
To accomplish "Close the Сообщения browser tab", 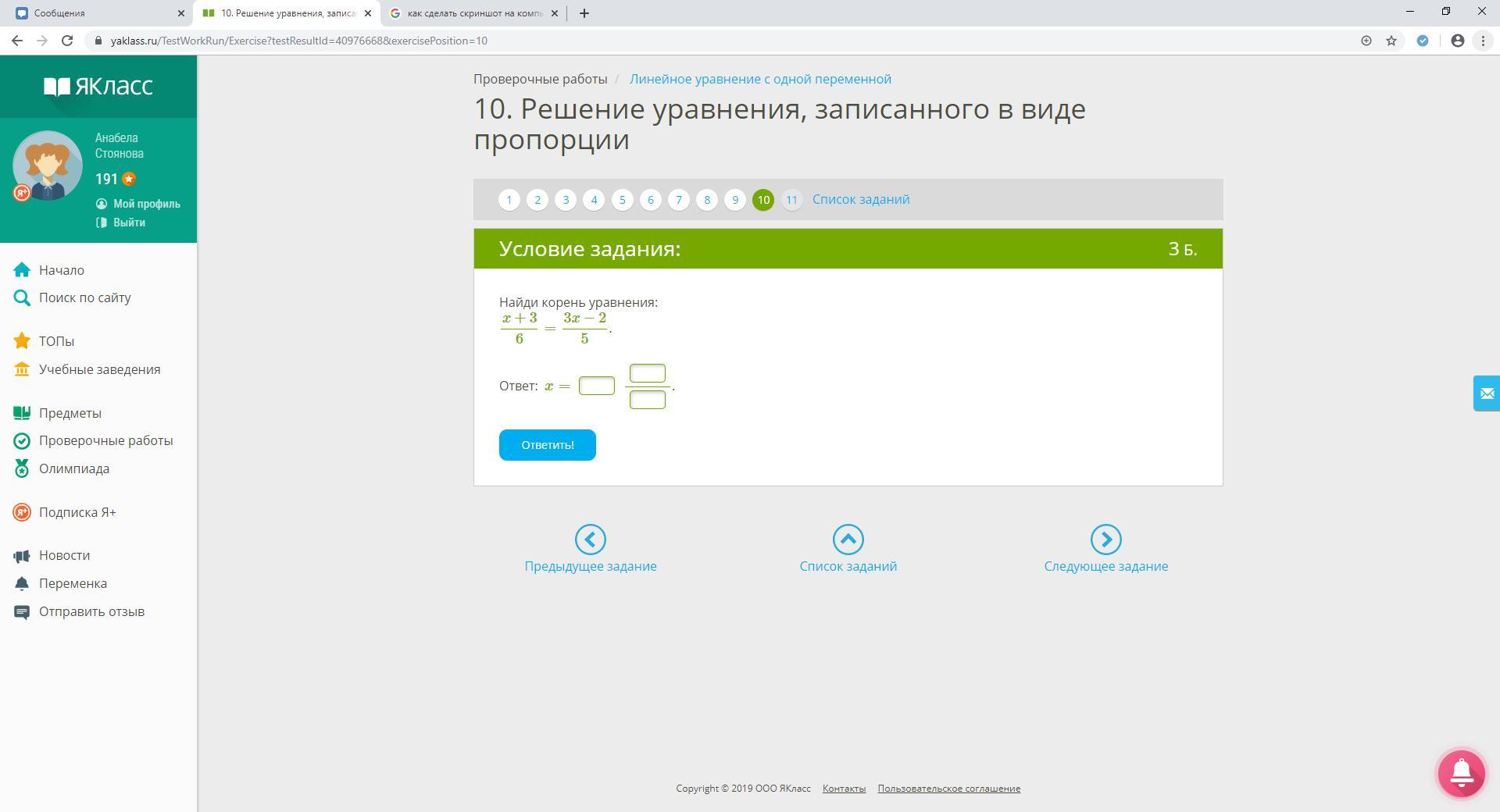I will (181, 13).
